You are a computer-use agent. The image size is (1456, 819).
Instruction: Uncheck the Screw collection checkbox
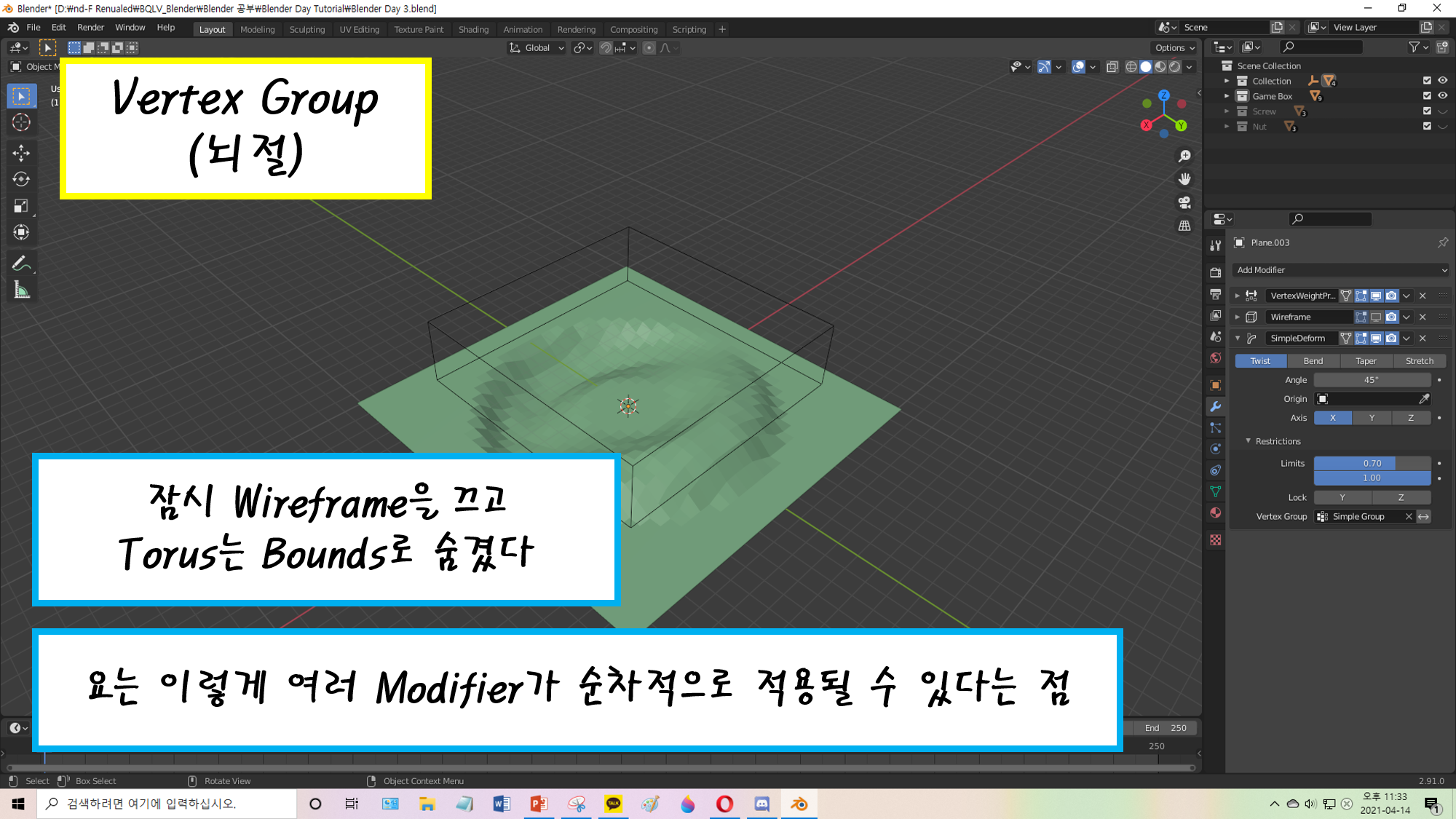coord(1427,111)
